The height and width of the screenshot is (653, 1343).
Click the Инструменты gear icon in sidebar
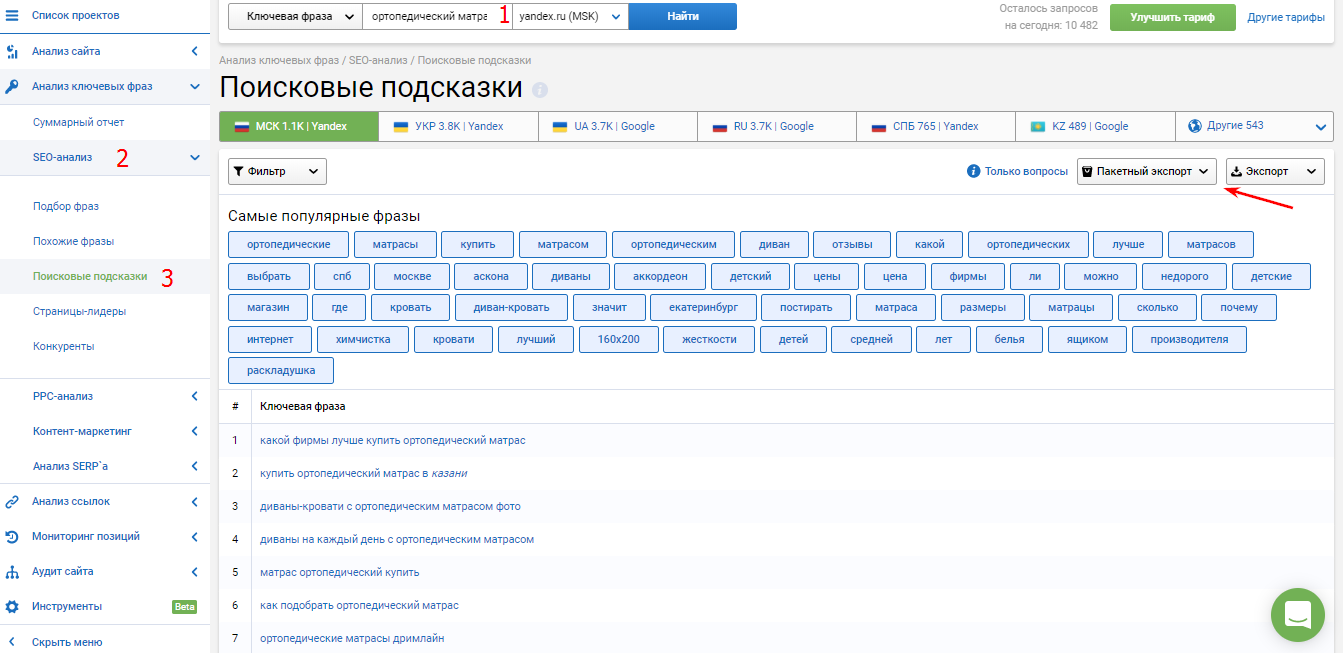click(x=12, y=606)
